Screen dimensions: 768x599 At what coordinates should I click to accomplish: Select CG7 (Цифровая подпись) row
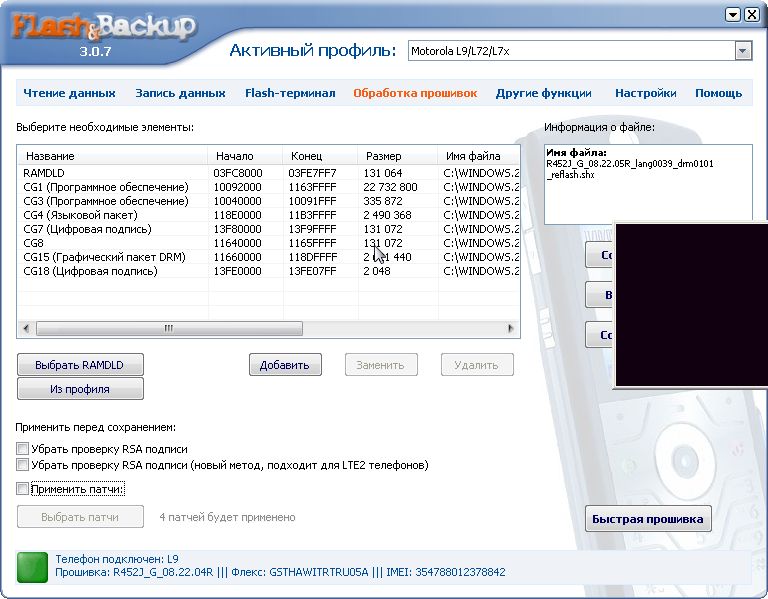(x=268, y=229)
